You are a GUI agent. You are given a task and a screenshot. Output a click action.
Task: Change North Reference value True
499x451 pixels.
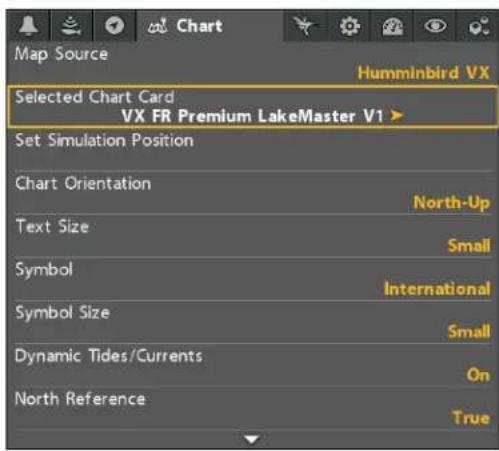pyautogui.click(x=471, y=418)
